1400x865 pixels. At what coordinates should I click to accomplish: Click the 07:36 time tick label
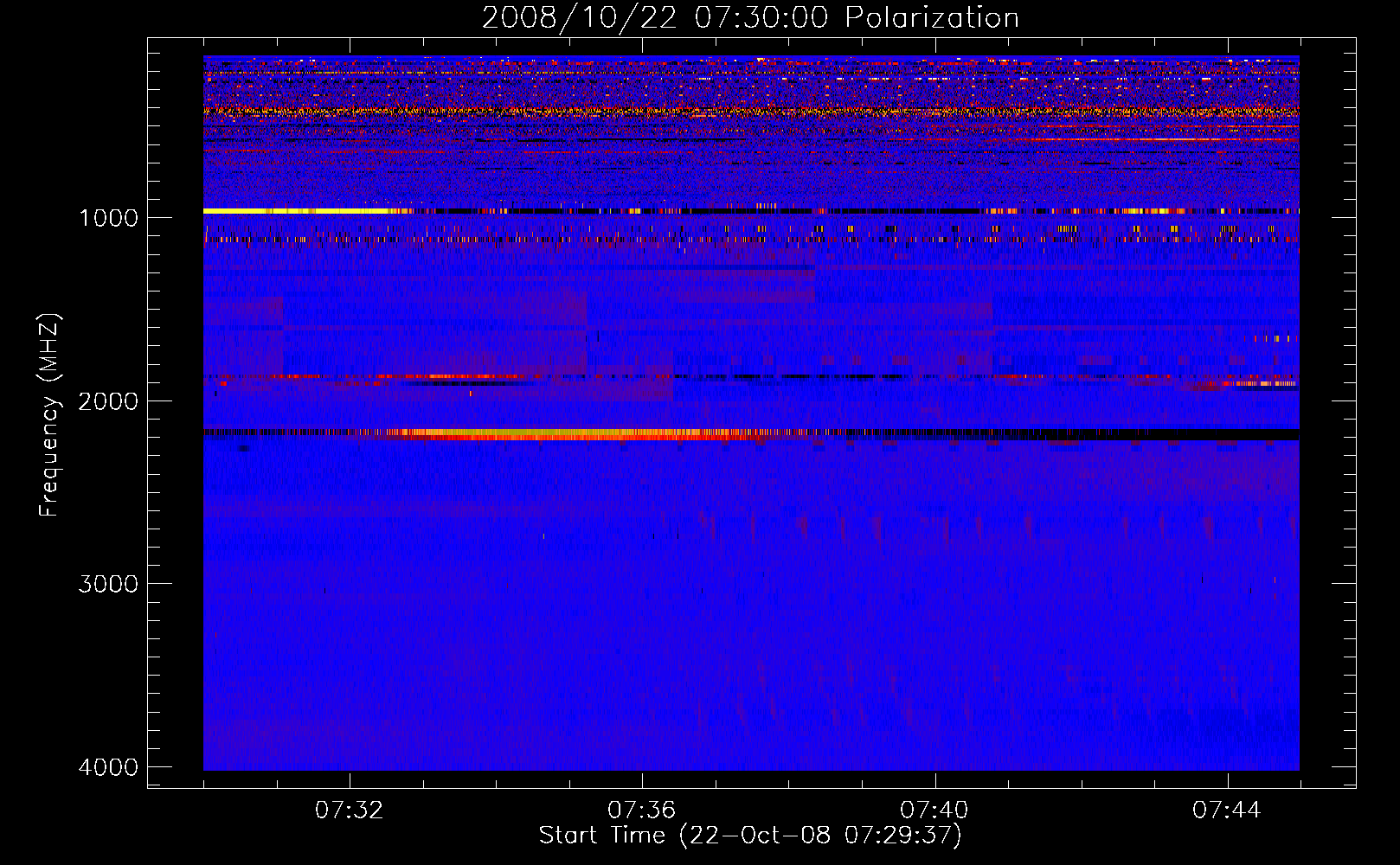[x=642, y=810]
